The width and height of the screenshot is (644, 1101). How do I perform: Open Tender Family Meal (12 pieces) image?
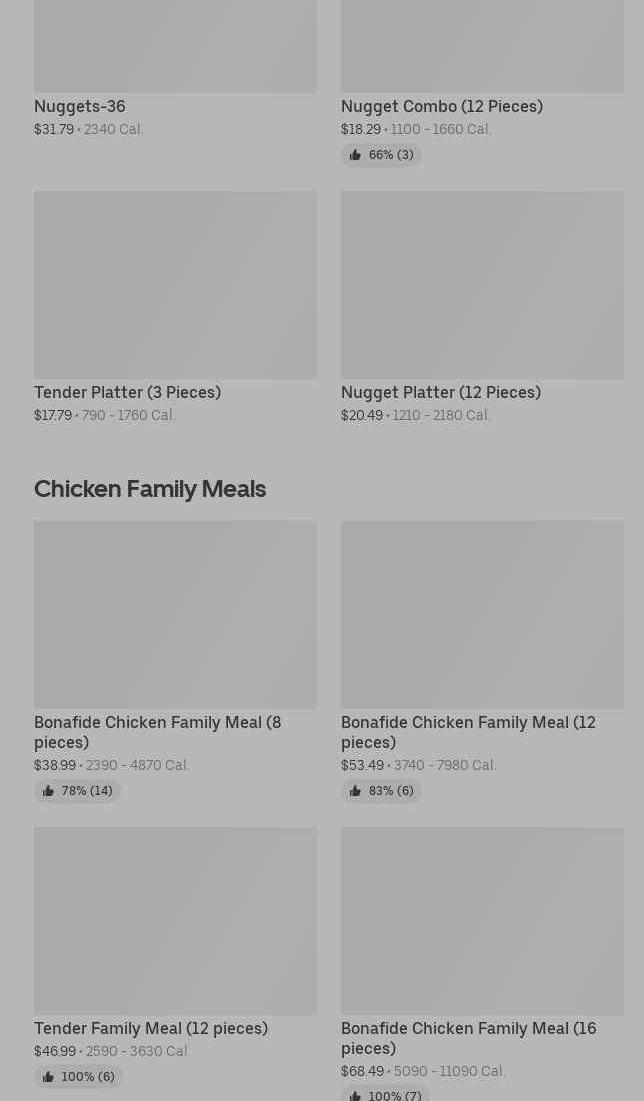click(x=176, y=921)
